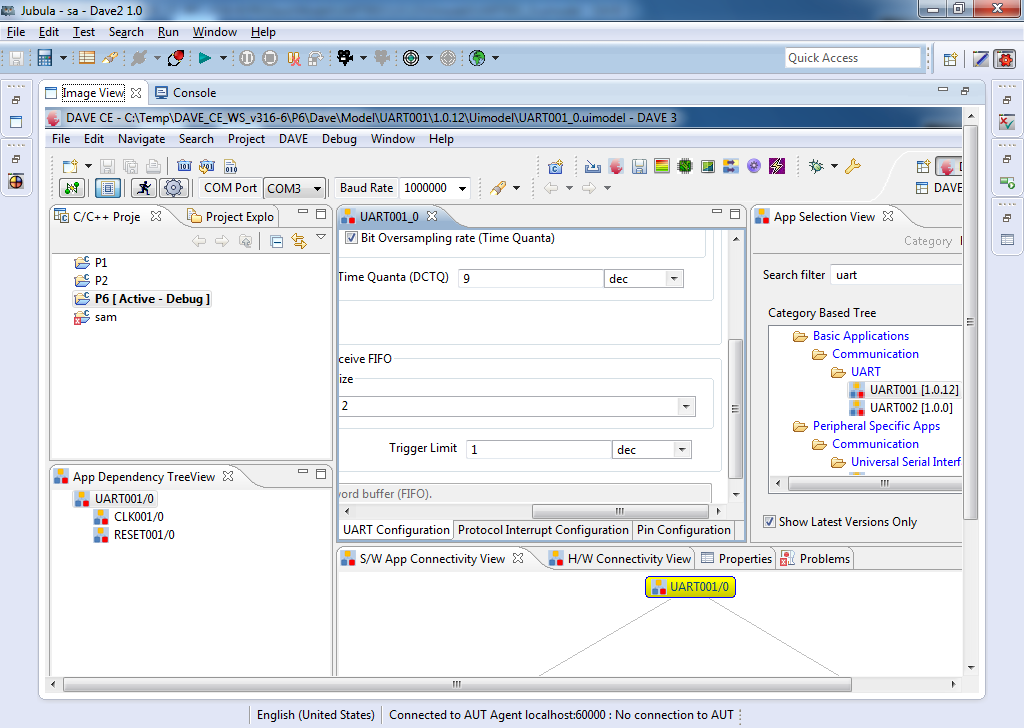Switch to Protocol Interrupt Configuration tab
Image resolution: width=1024 pixels, height=728 pixels.
click(543, 530)
